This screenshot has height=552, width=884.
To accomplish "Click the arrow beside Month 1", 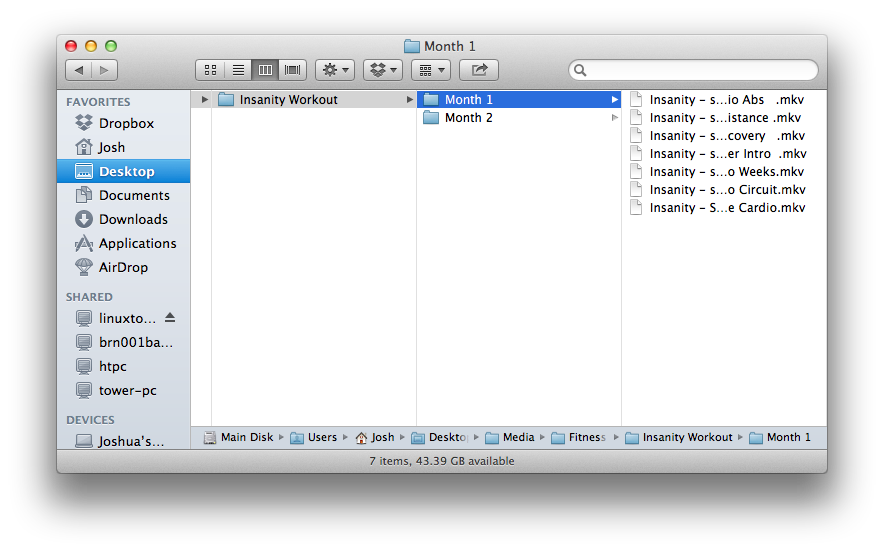I will 615,100.
